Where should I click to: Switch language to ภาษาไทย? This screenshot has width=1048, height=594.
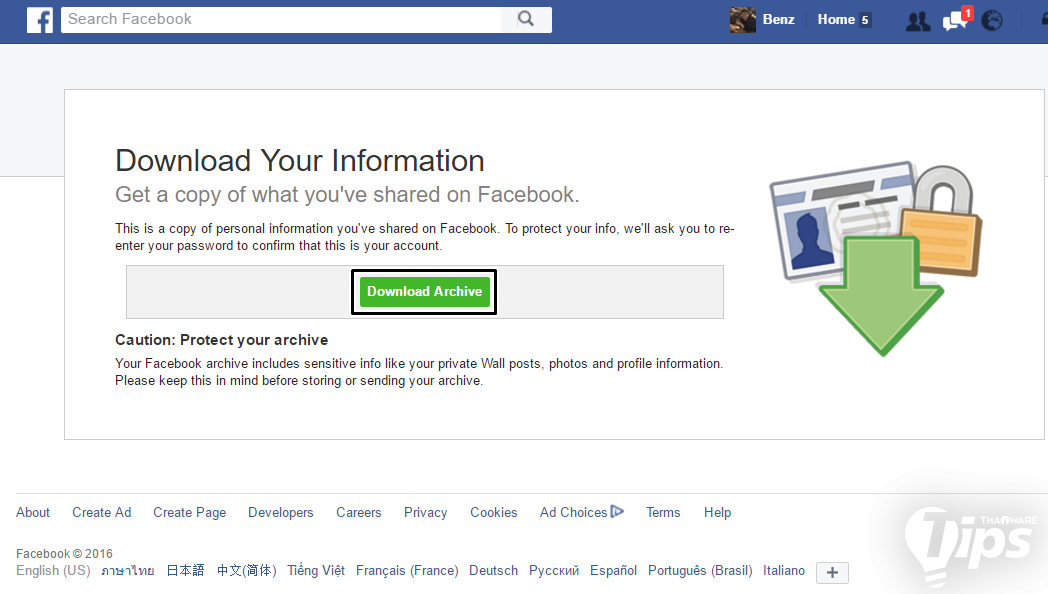click(x=128, y=571)
